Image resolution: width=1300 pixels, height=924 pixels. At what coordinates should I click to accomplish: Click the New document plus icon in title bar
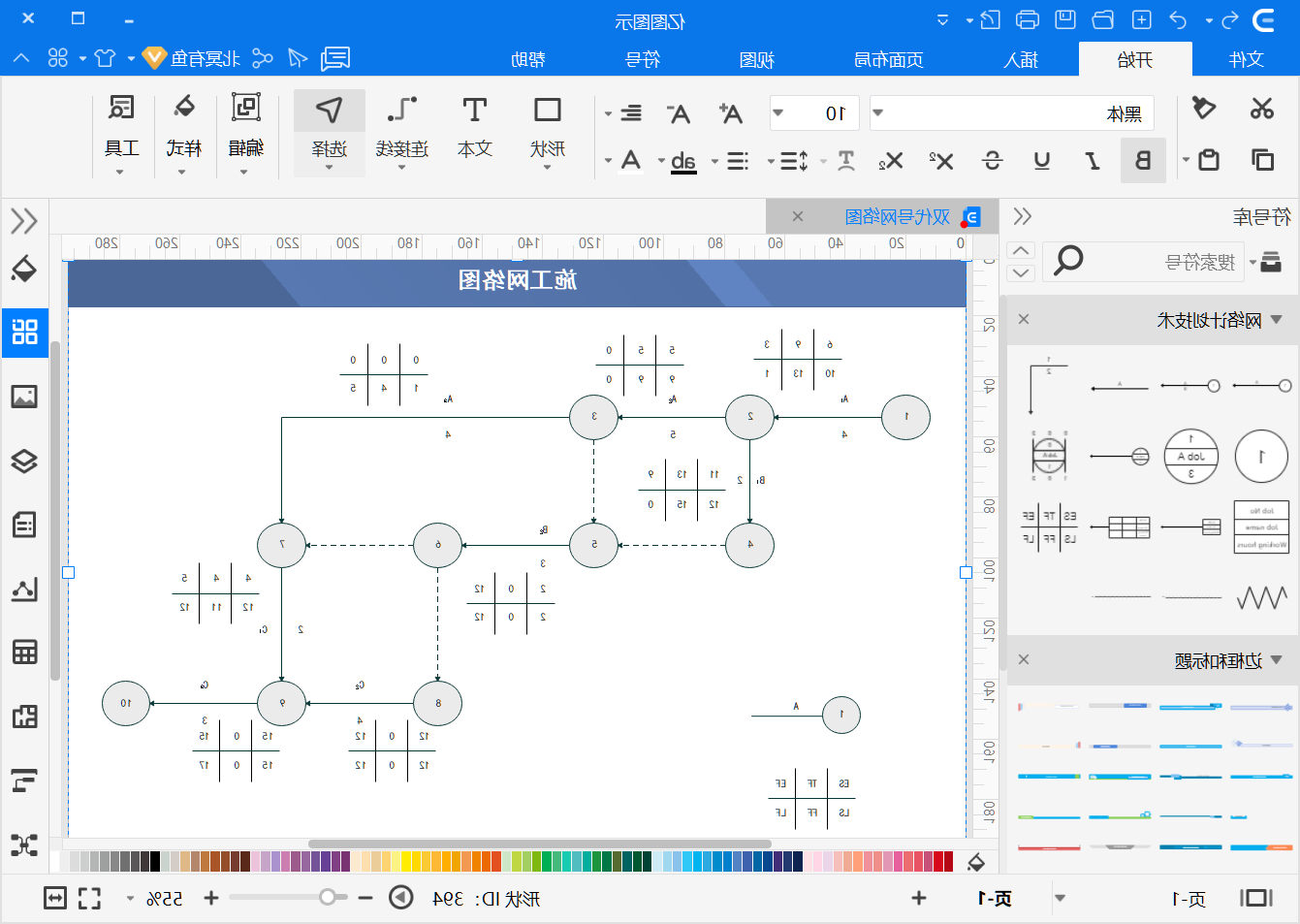(x=1141, y=19)
